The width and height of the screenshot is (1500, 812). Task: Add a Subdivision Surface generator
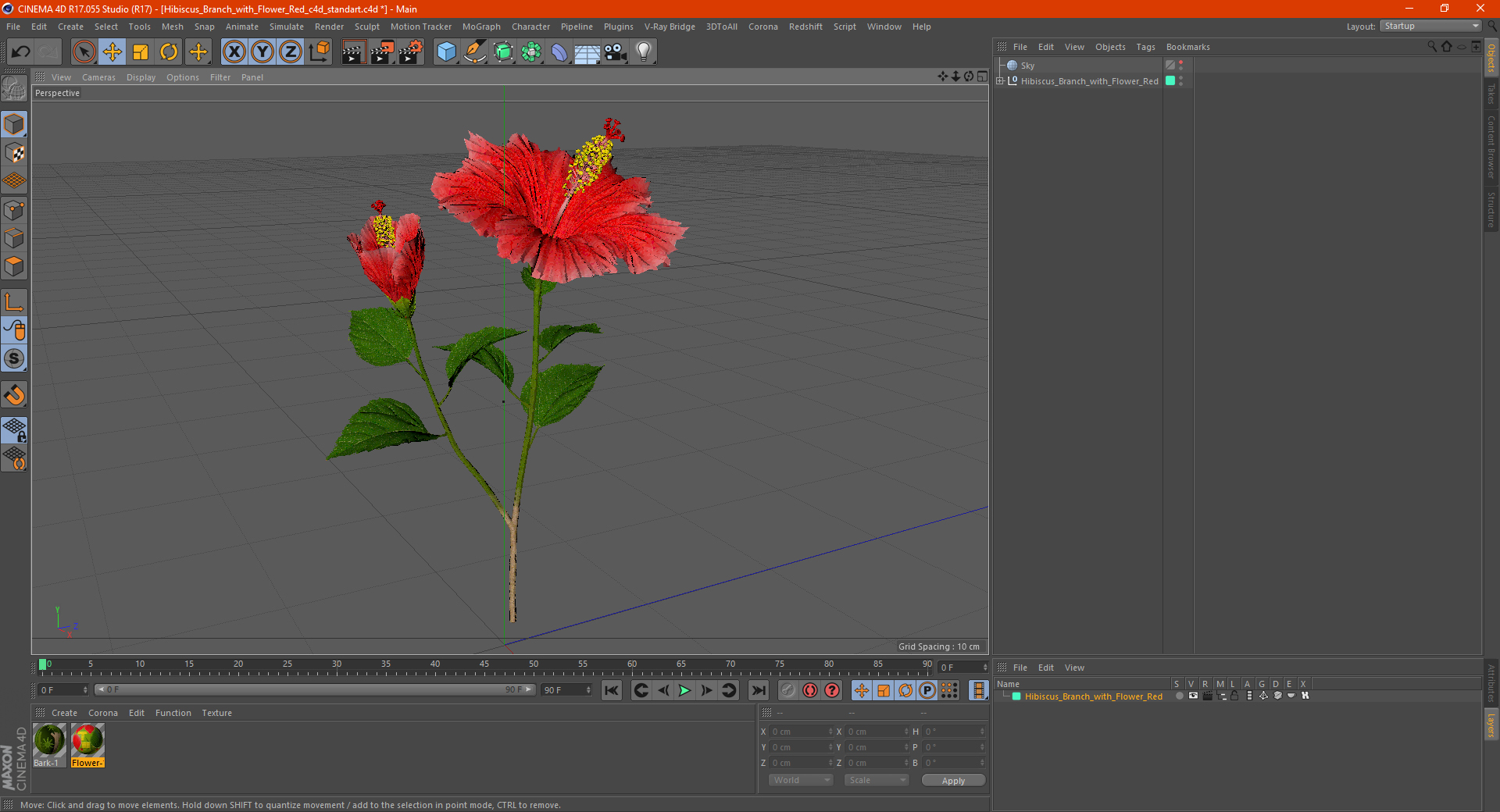click(x=503, y=52)
